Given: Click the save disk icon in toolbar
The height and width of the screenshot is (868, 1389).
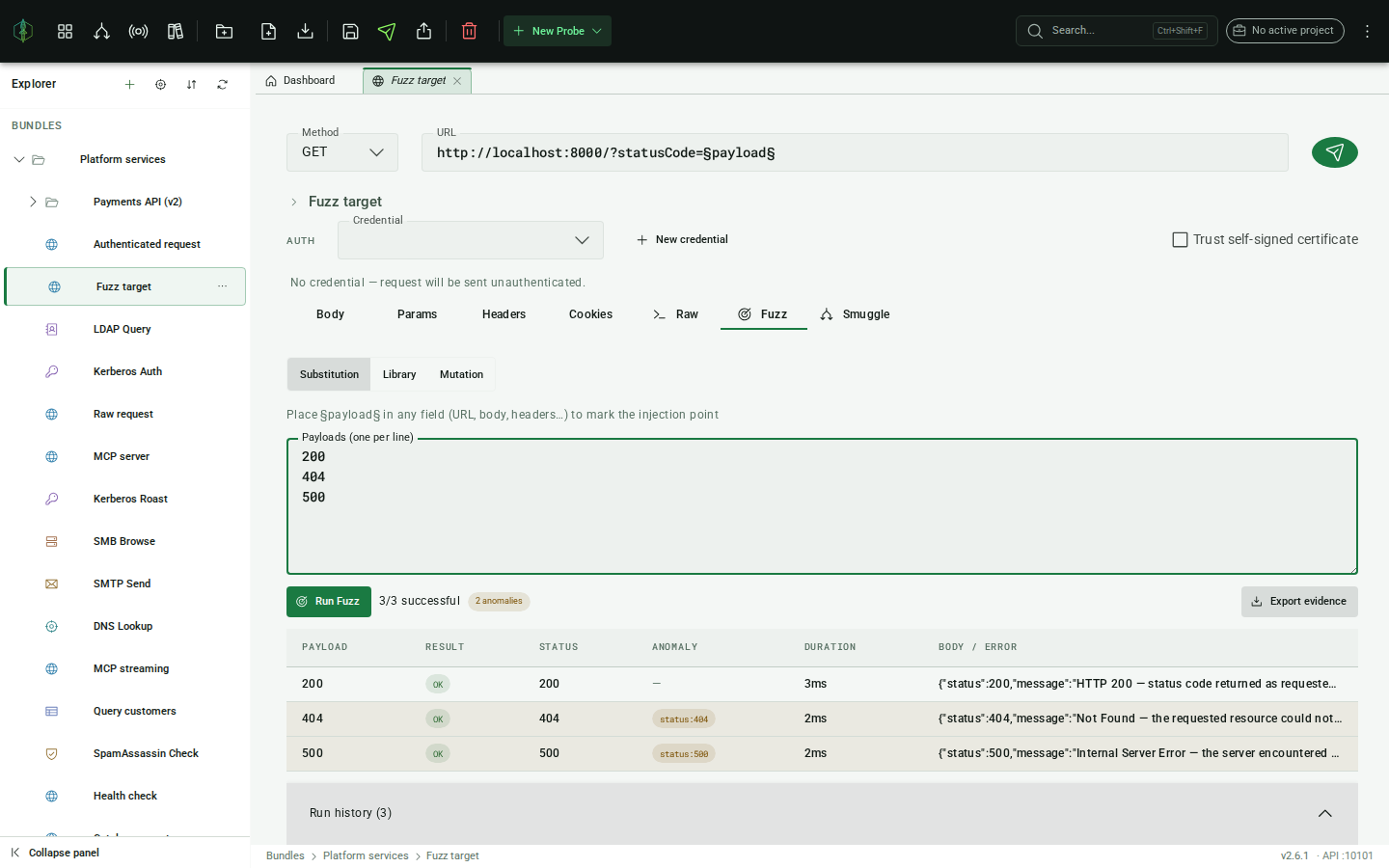Looking at the screenshot, I should 350,31.
